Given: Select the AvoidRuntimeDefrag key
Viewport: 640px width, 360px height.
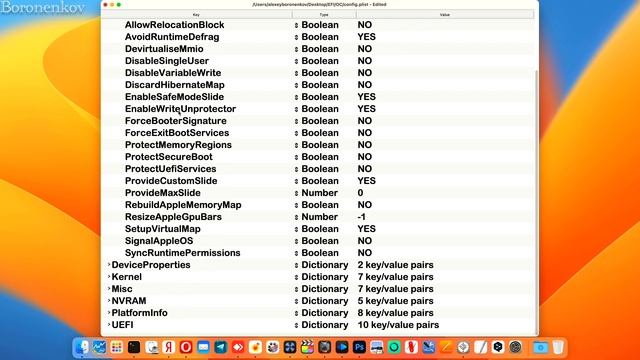Looking at the screenshot, I should click(x=172, y=37).
